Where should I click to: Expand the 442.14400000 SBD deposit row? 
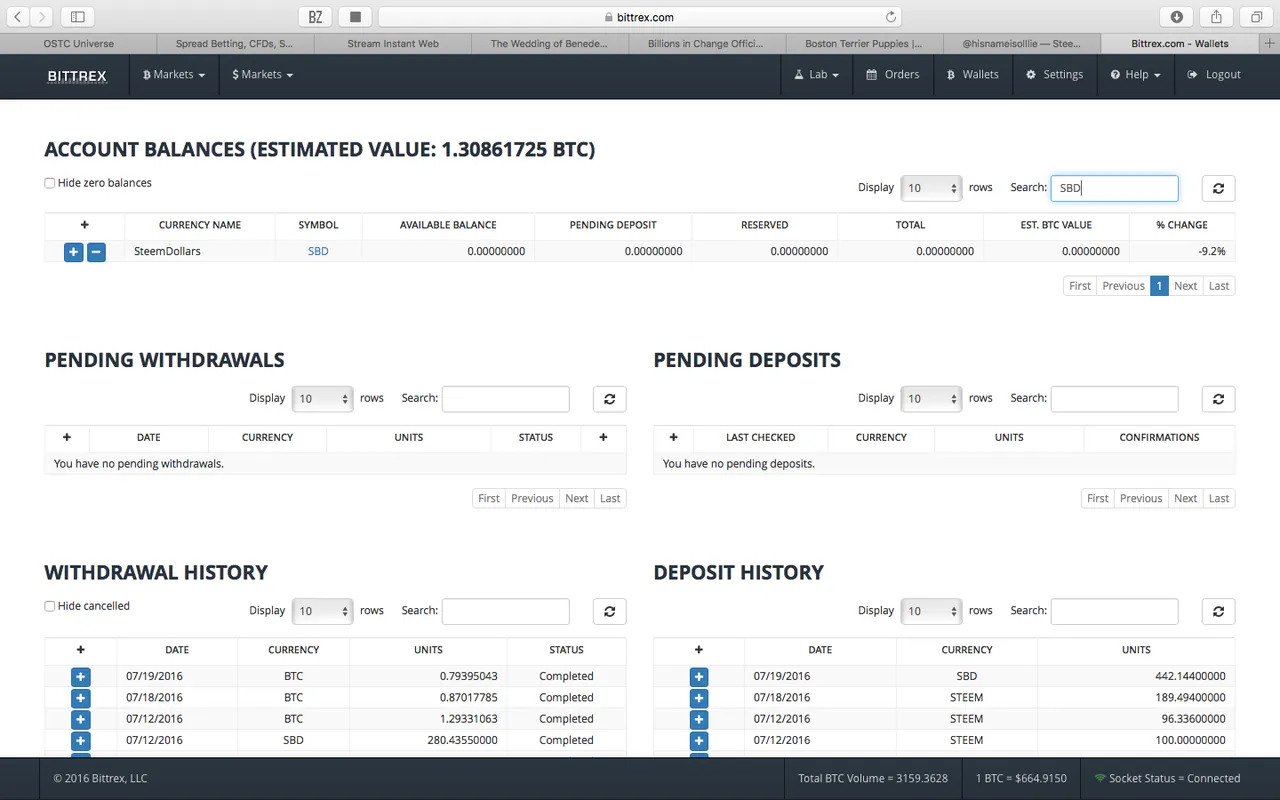[x=699, y=677]
